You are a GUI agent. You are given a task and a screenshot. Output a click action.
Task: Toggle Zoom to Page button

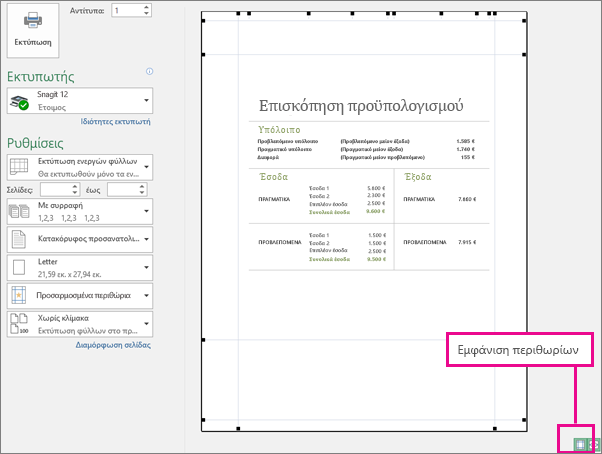(x=594, y=444)
